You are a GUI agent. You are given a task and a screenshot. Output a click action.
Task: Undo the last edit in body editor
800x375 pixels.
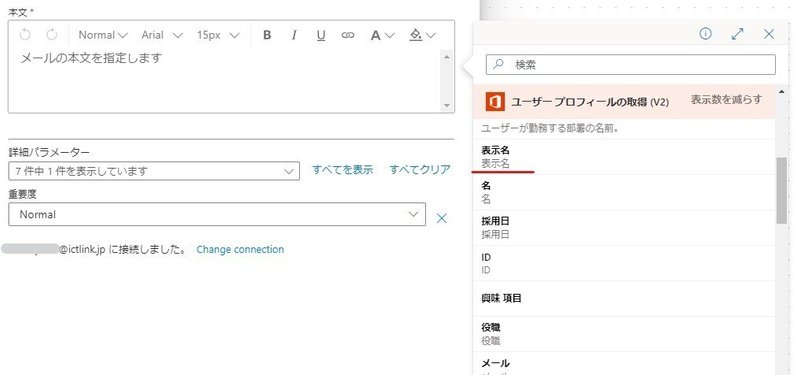pyautogui.click(x=25, y=35)
